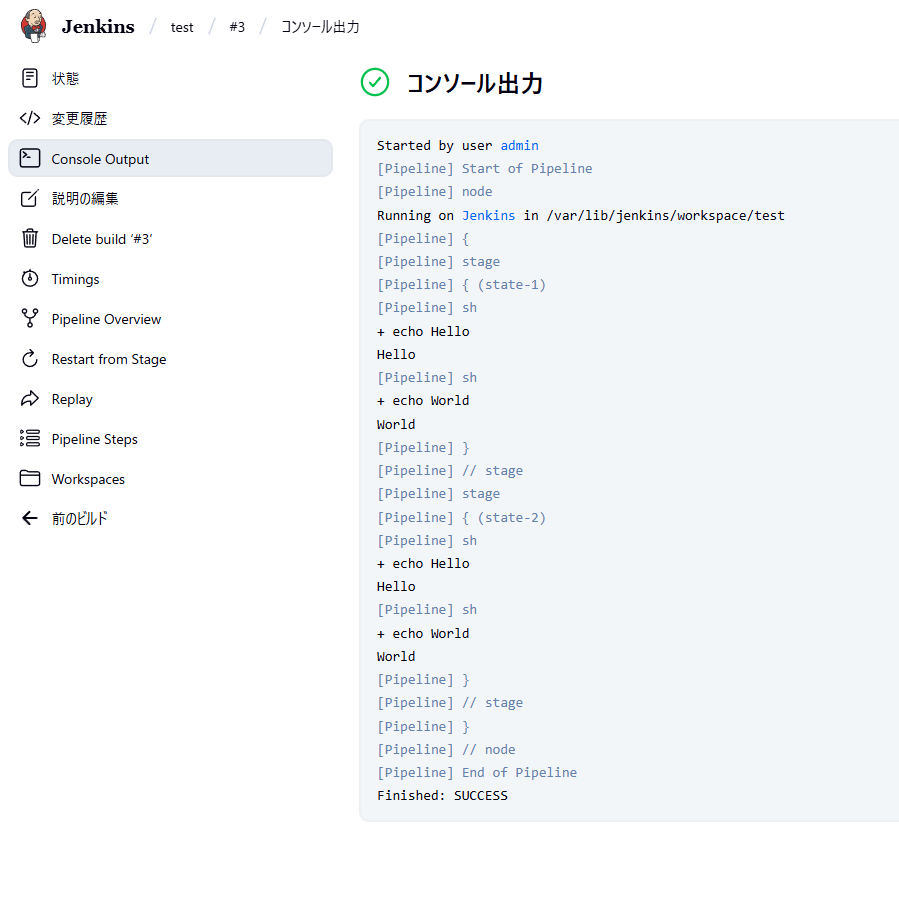Click the Timings stopwatch icon
Viewport: 899px width, 900px height.
30,279
